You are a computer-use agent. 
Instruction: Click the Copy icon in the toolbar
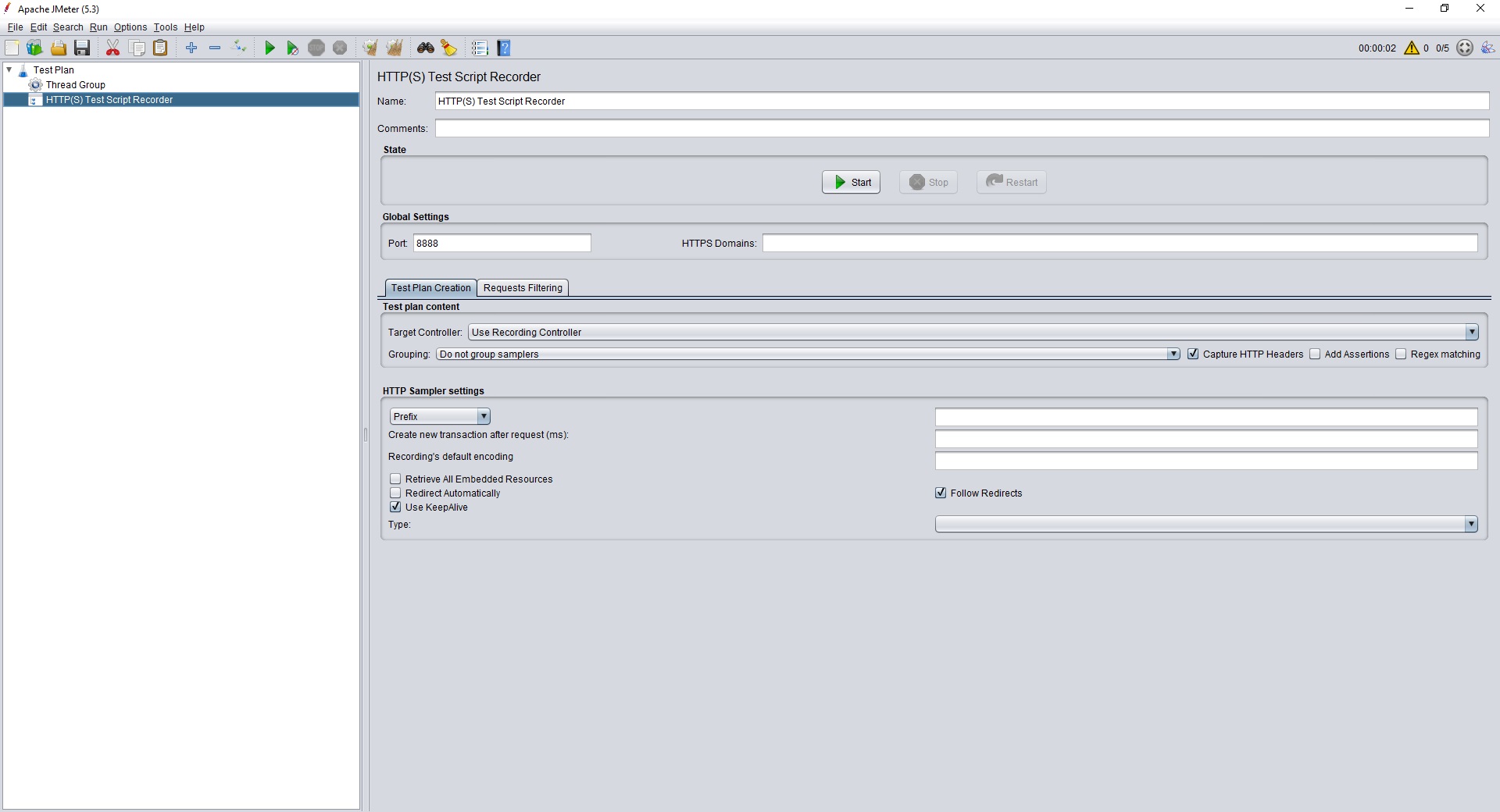(x=137, y=48)
